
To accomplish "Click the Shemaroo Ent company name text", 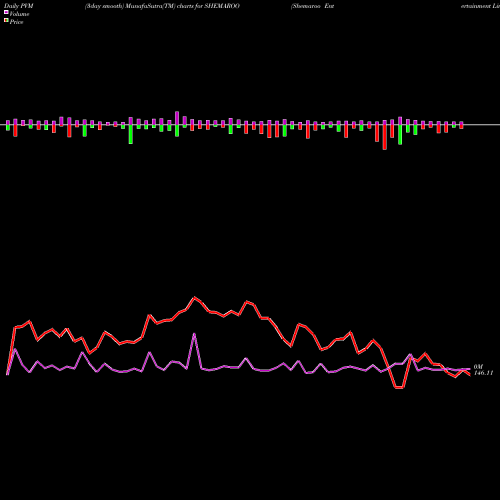I will pyautogui.click(x=313, y=6).
